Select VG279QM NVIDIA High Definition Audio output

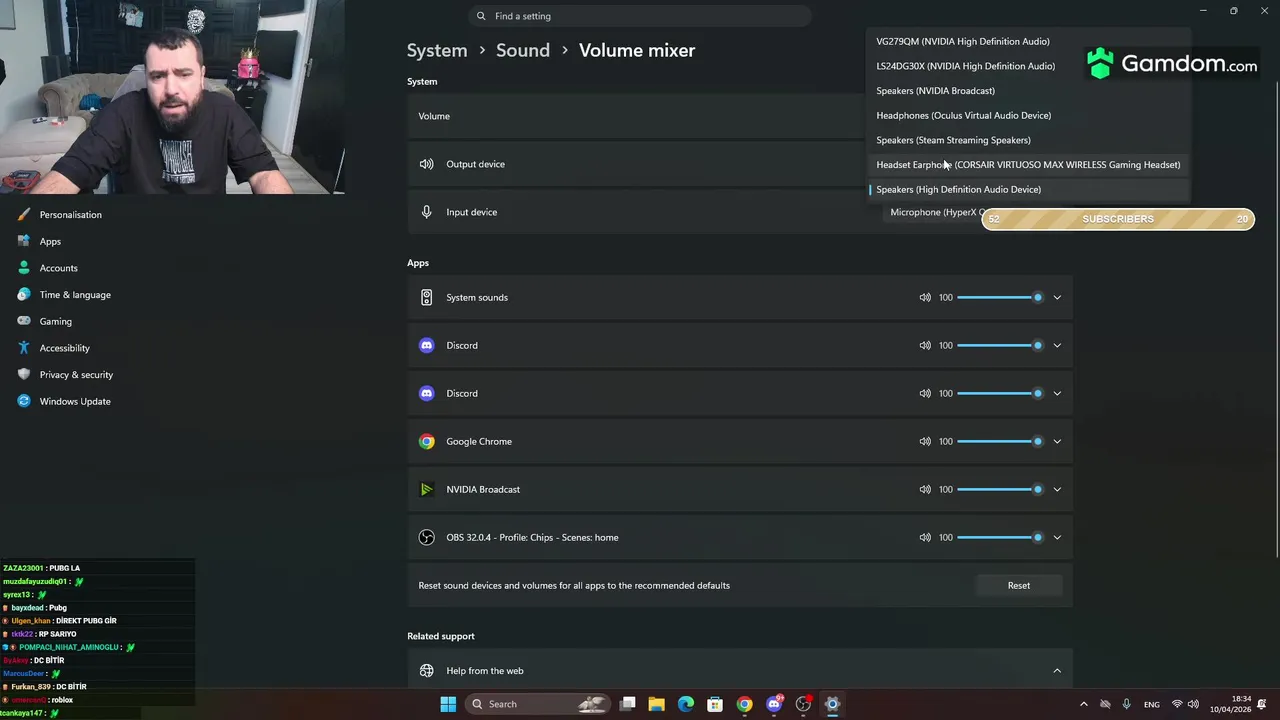coord(1028,41)
